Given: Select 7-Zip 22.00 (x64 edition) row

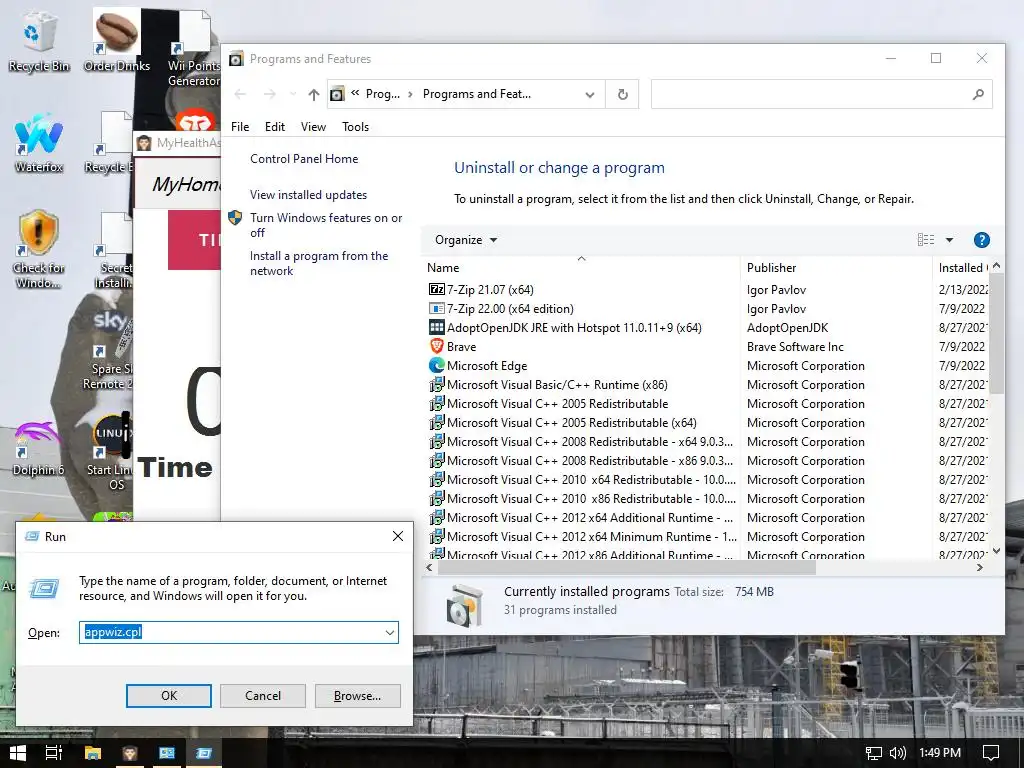Looking at the screenshot, I should tap(707, 308).
